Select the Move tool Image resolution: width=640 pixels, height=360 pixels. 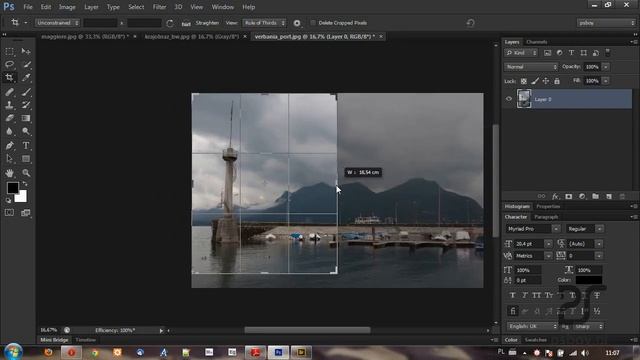(26, 51)
